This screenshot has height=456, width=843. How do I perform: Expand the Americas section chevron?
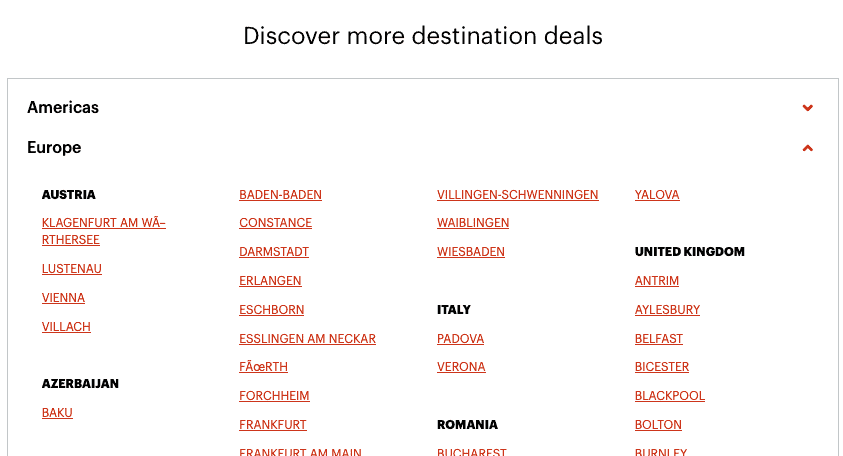pyautogui.click(x=808, y=108)
